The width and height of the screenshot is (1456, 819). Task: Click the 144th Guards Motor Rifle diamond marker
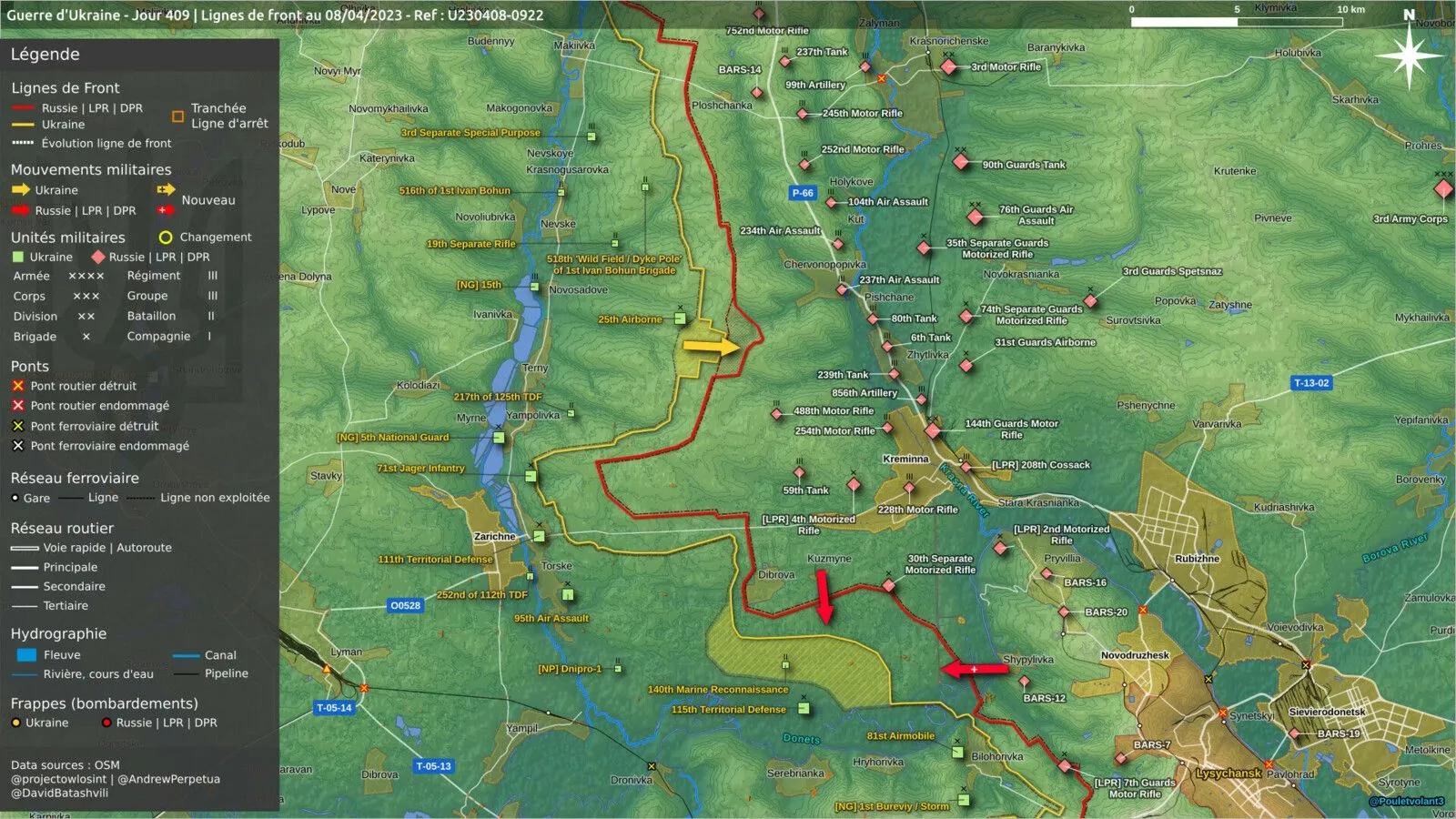tap(934, 430)
